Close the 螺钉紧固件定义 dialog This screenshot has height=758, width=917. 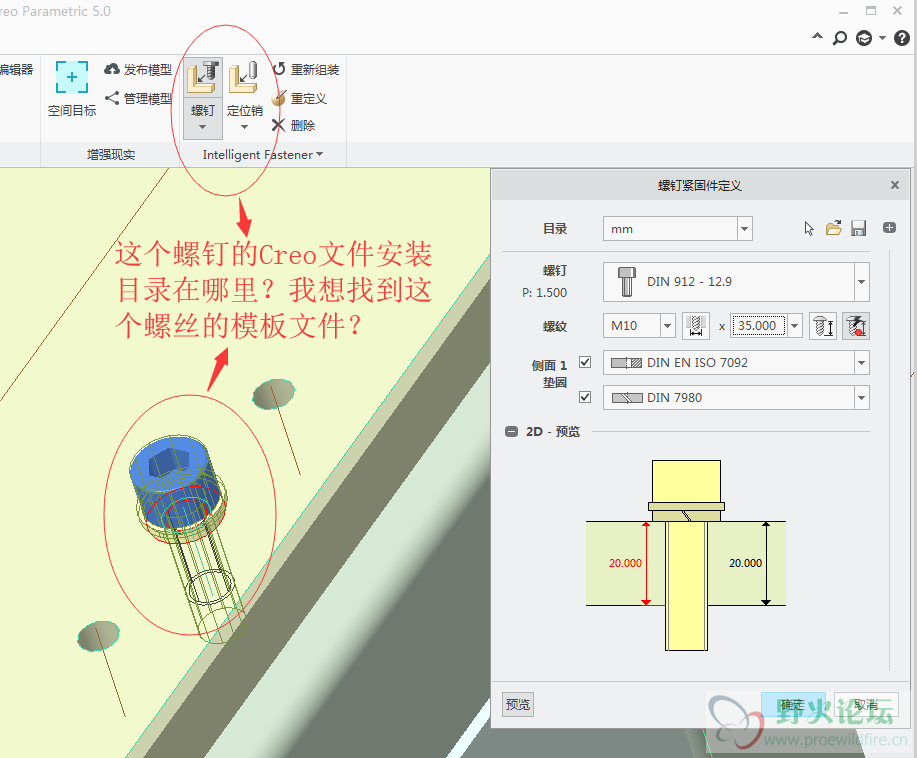pyautogui.click(x=895, y=185)
